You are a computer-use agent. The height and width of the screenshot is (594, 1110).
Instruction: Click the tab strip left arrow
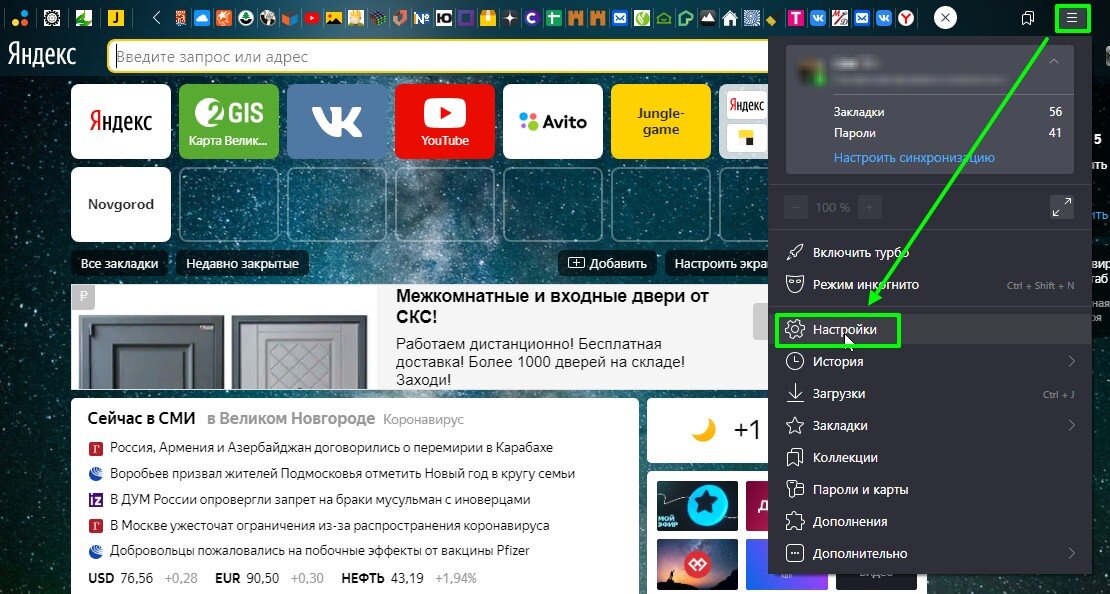coord(156,18)
